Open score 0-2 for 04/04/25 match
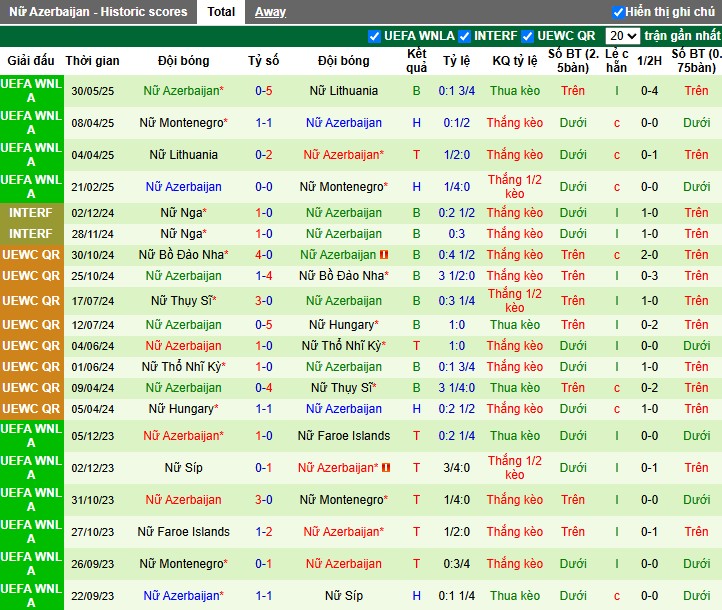 (264, 155)
